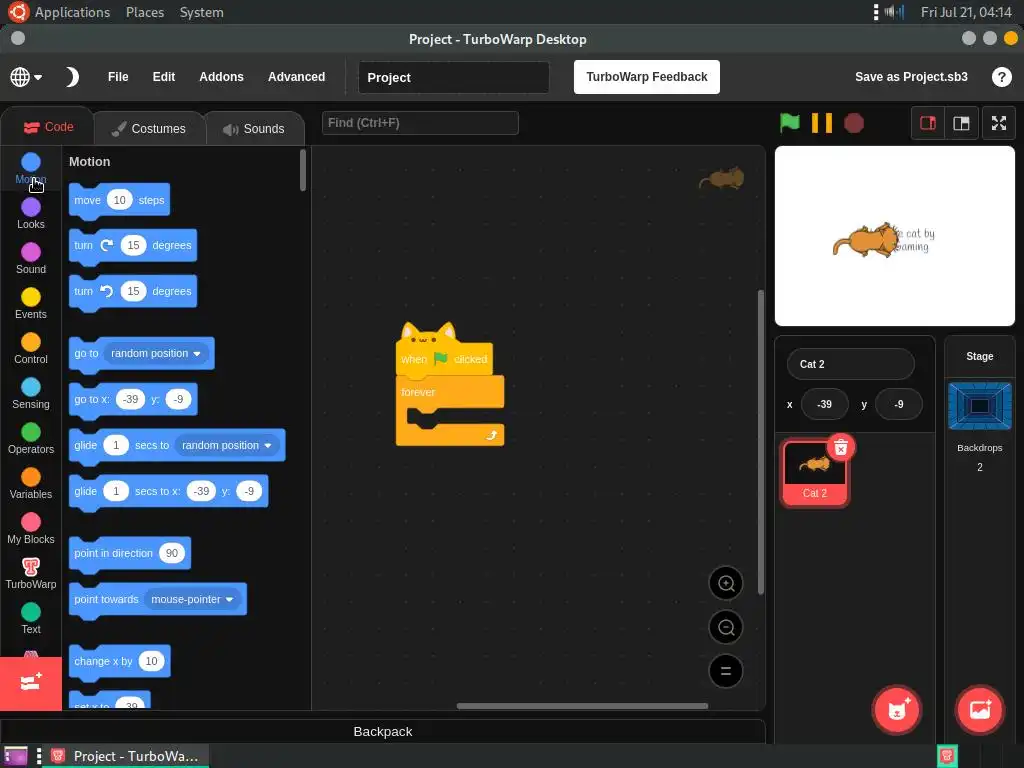Click the workspace horizontal scrollbar

582,706
